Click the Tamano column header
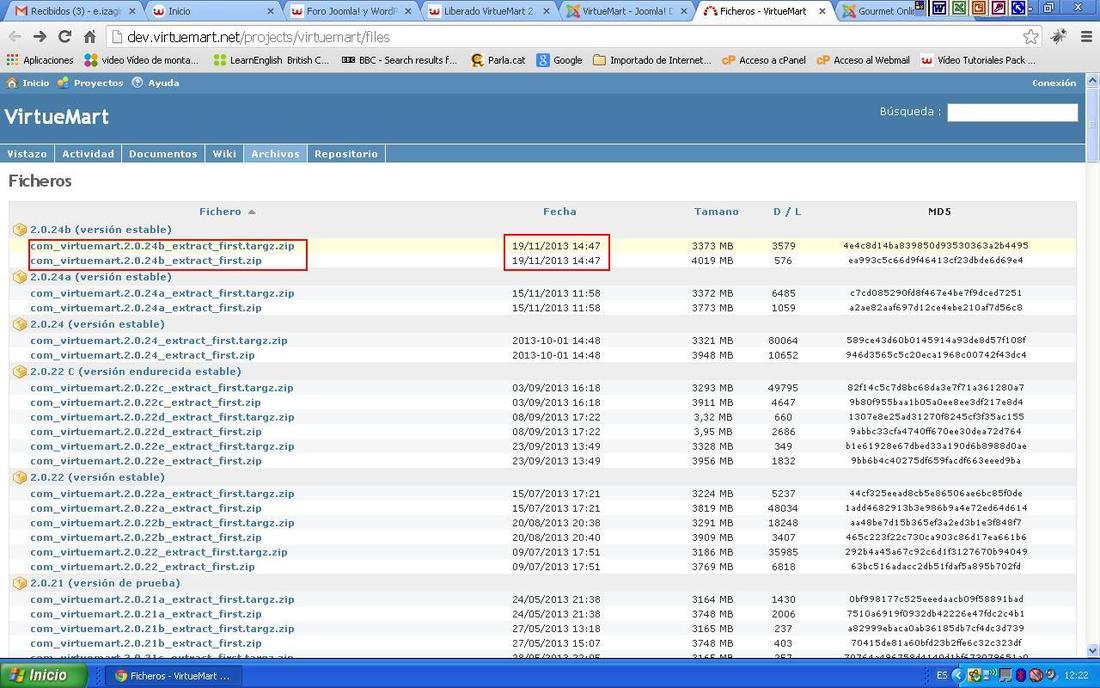The width and height of the screenshot is (1100, 688). pos(716,211)
